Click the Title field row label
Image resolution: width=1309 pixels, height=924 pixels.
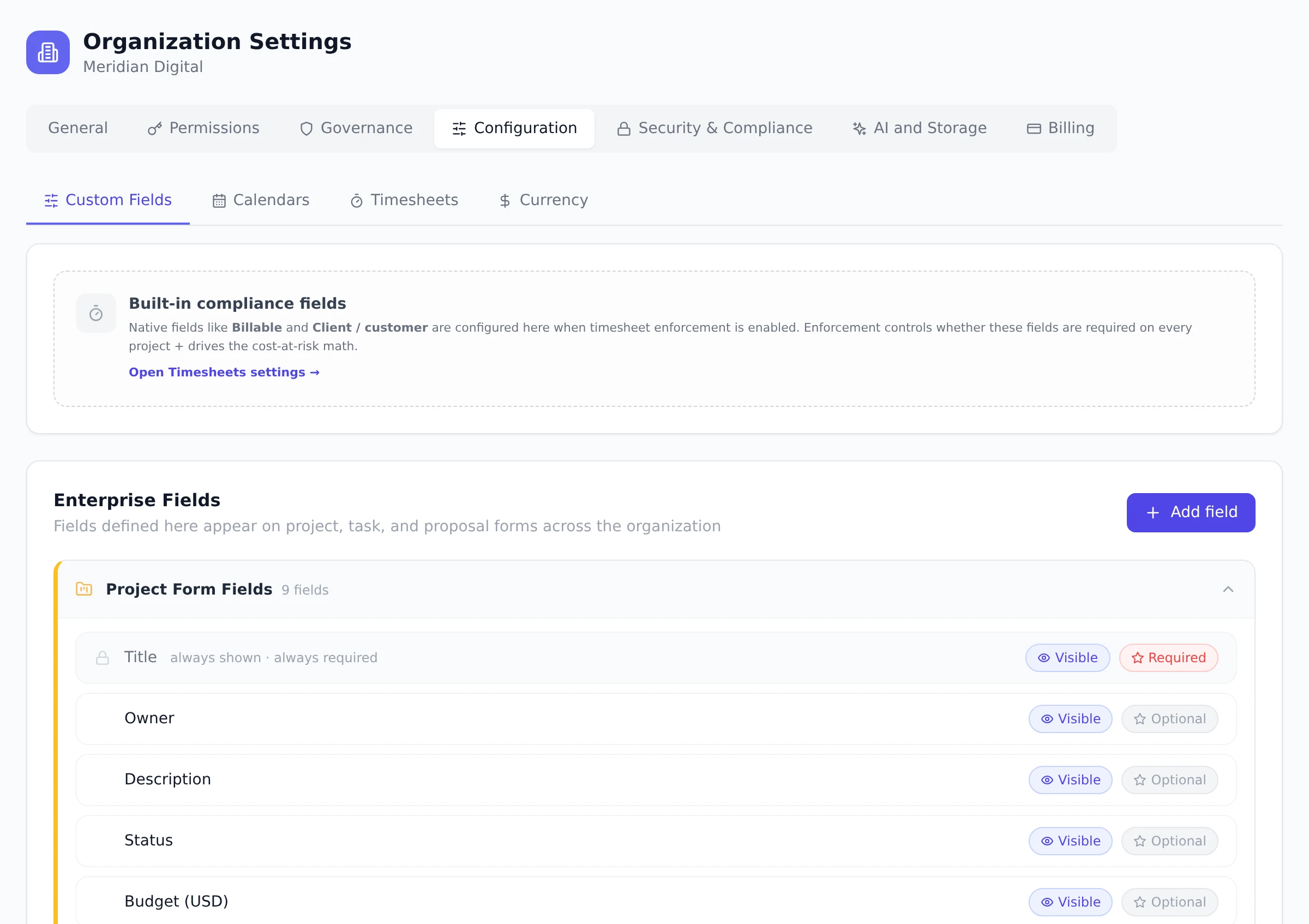pos(140,657)
